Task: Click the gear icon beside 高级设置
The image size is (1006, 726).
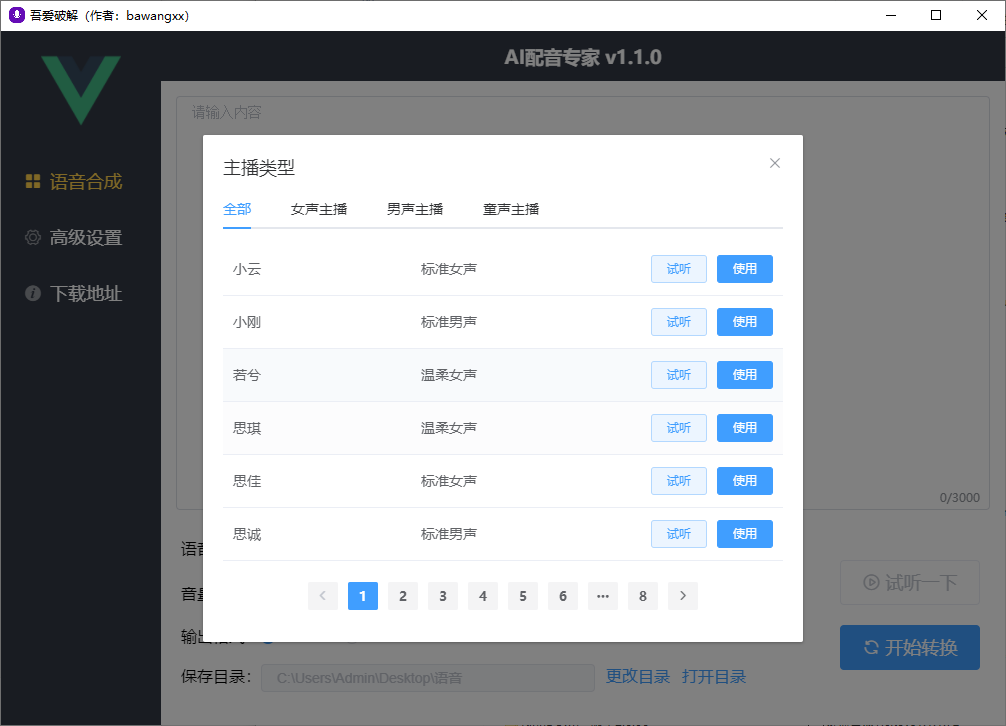Action: coord(33,237)
